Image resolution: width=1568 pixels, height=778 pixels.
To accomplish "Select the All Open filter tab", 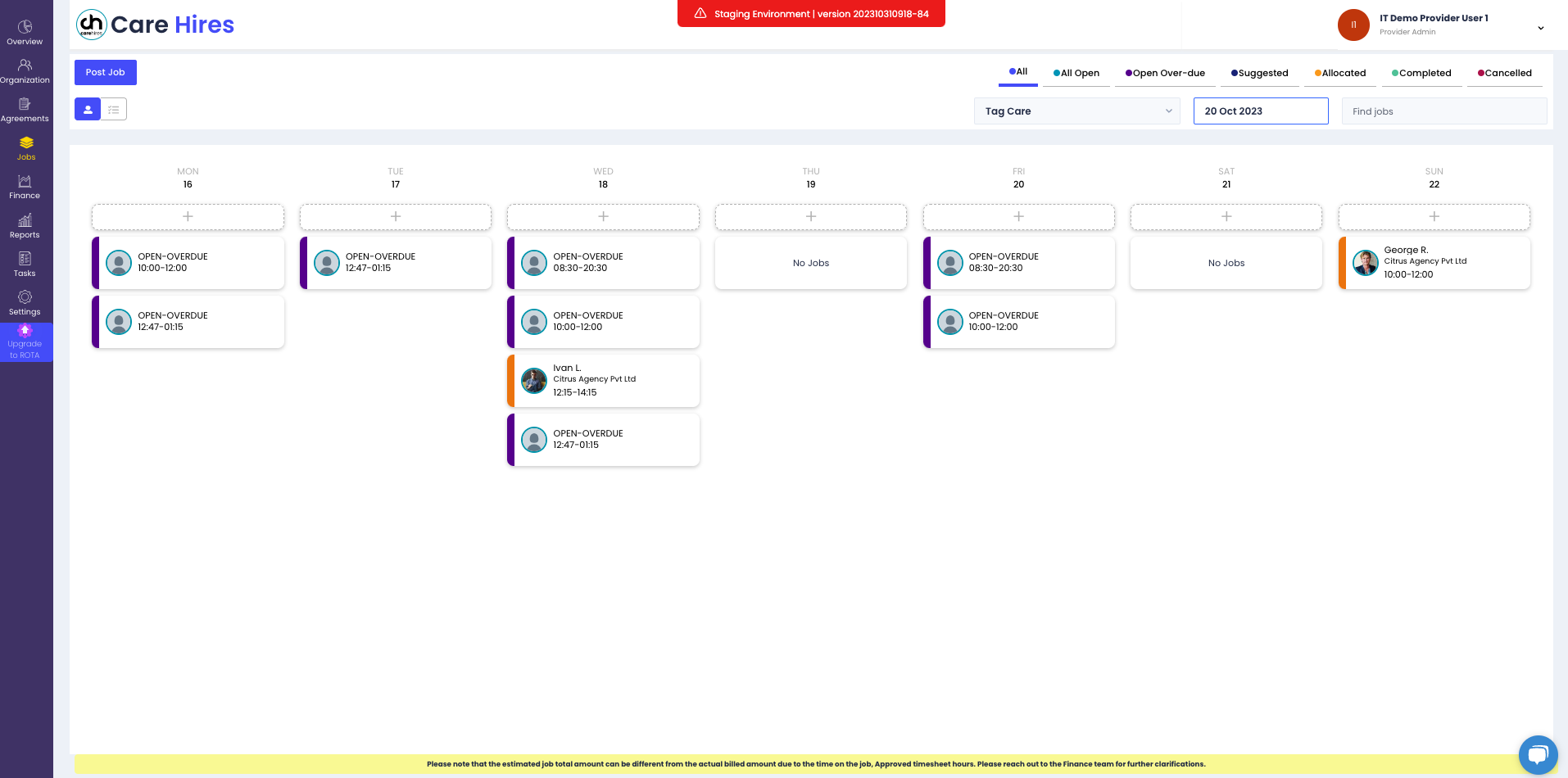I will (1076, 73).
